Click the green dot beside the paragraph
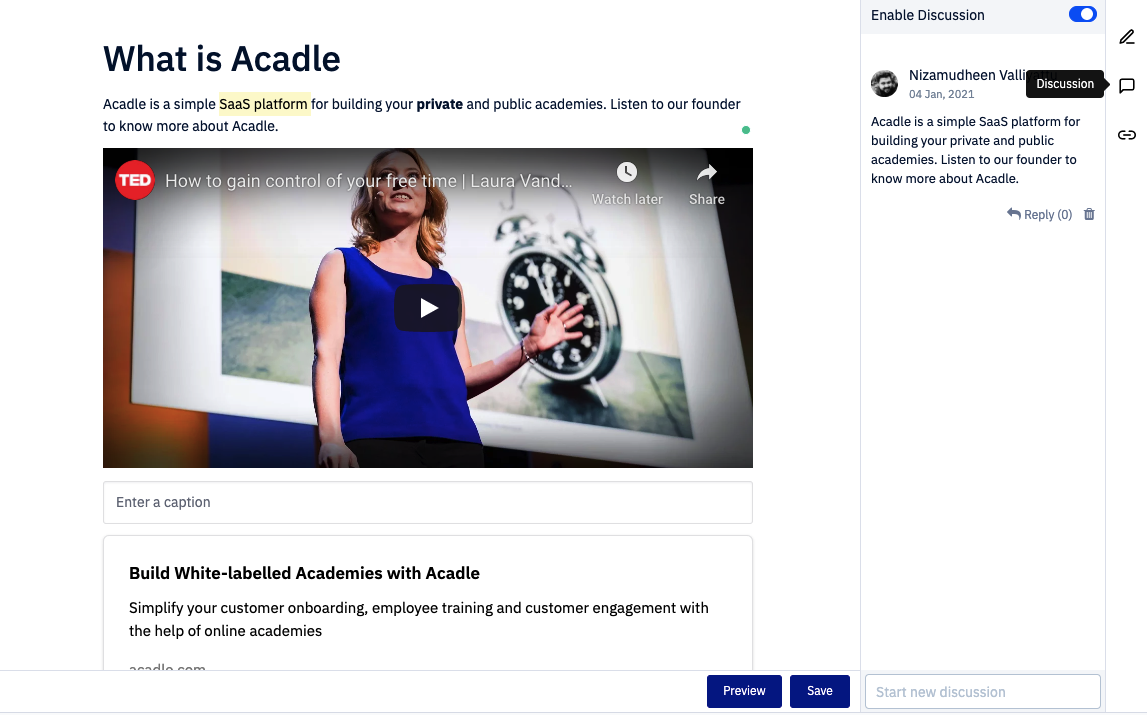1147x715 pixels. (x=745, y=130)
